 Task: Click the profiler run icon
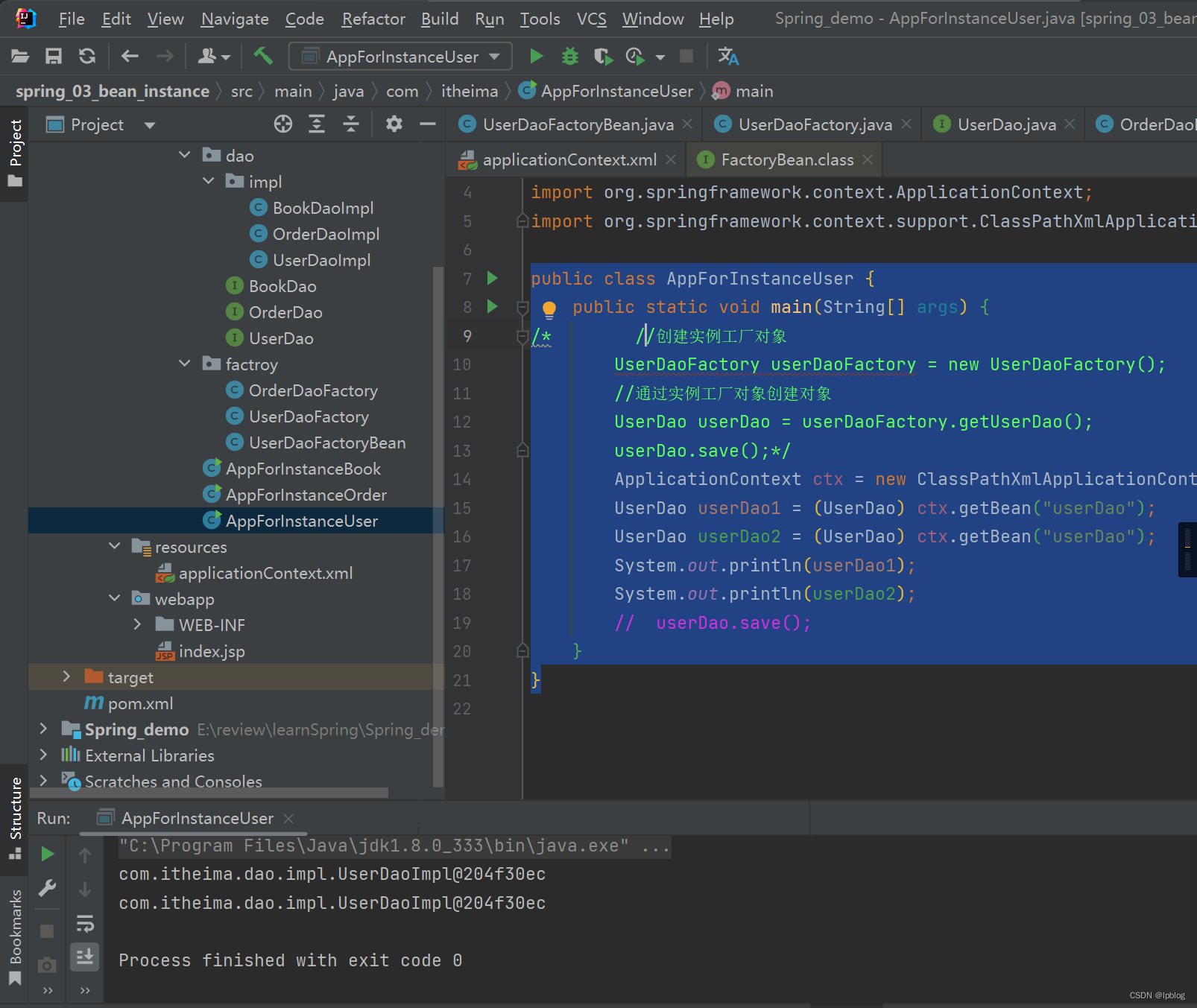(636, 56)
